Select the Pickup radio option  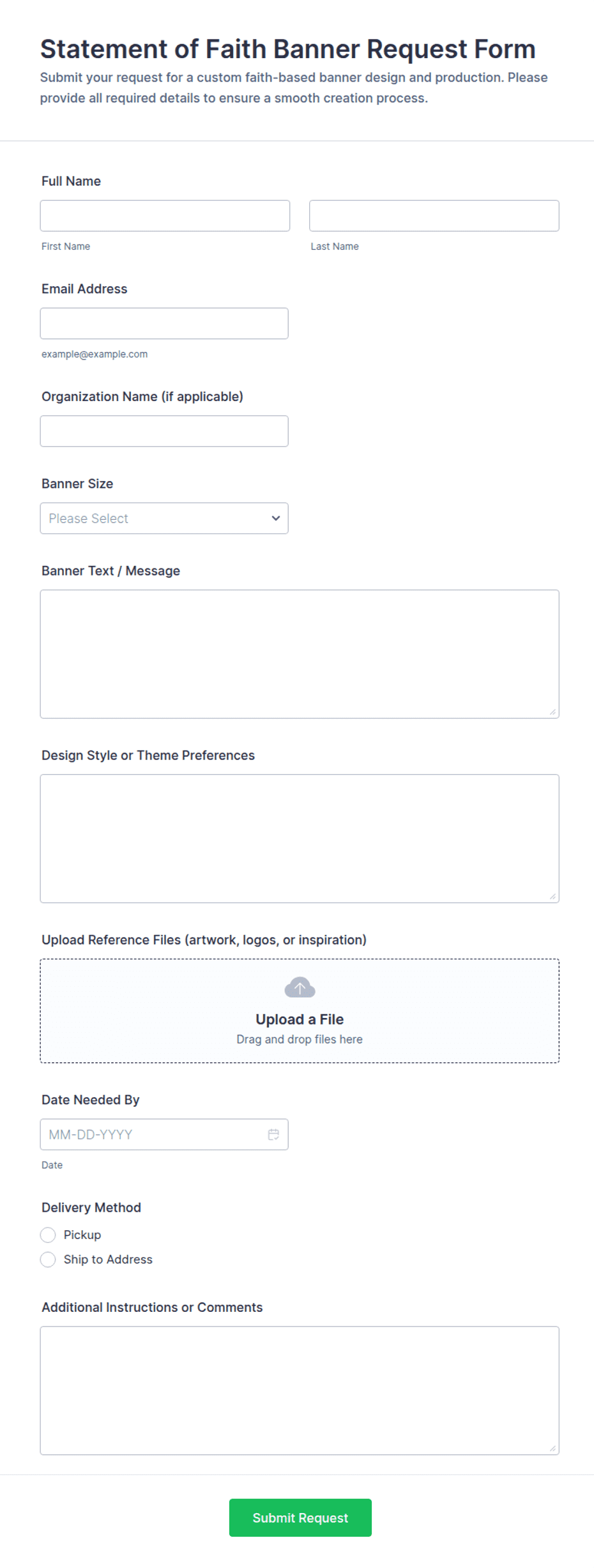pyautogui.click(x=48, y=1235)
